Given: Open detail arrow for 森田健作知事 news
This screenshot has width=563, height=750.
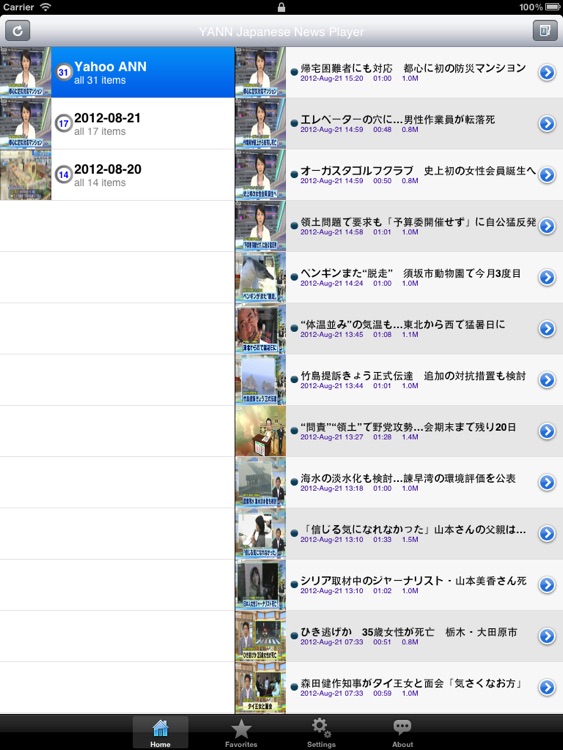Looking at the screenshot, I should 547,687.
